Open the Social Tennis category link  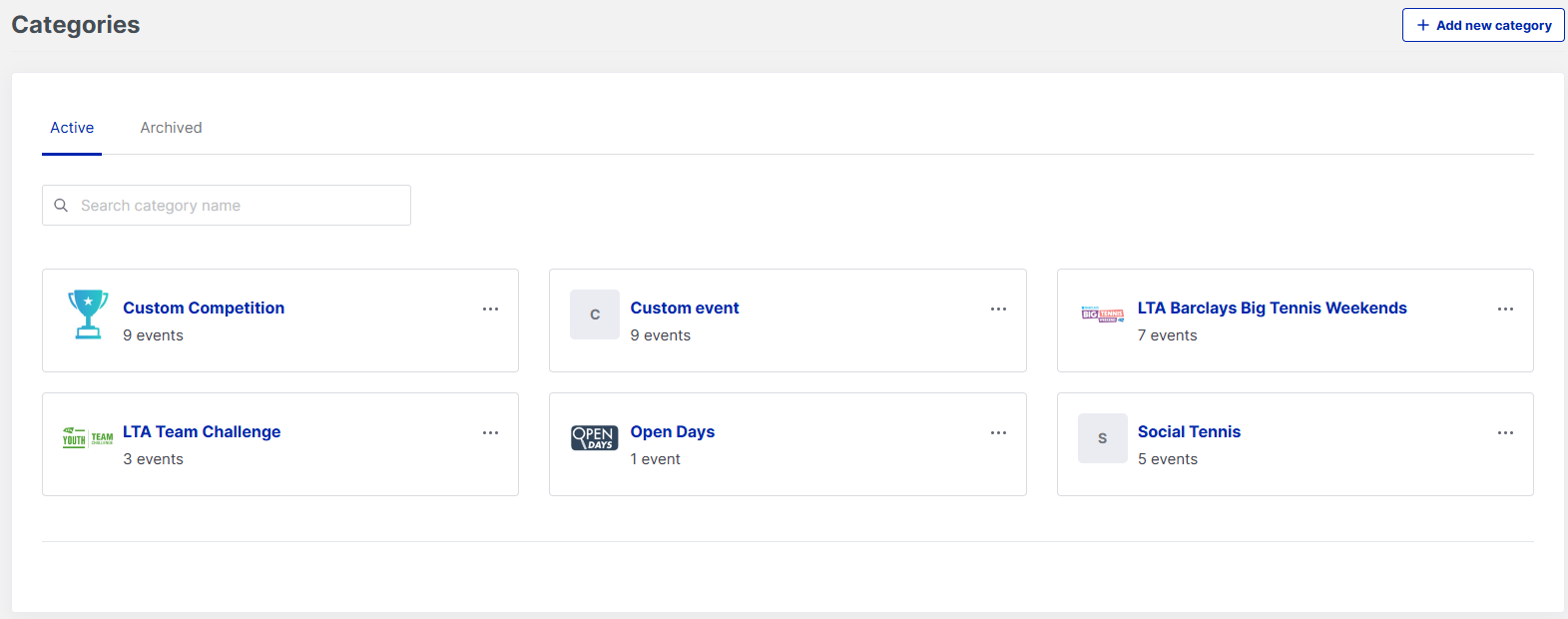pyautogui.click(x=1189, y=432)
